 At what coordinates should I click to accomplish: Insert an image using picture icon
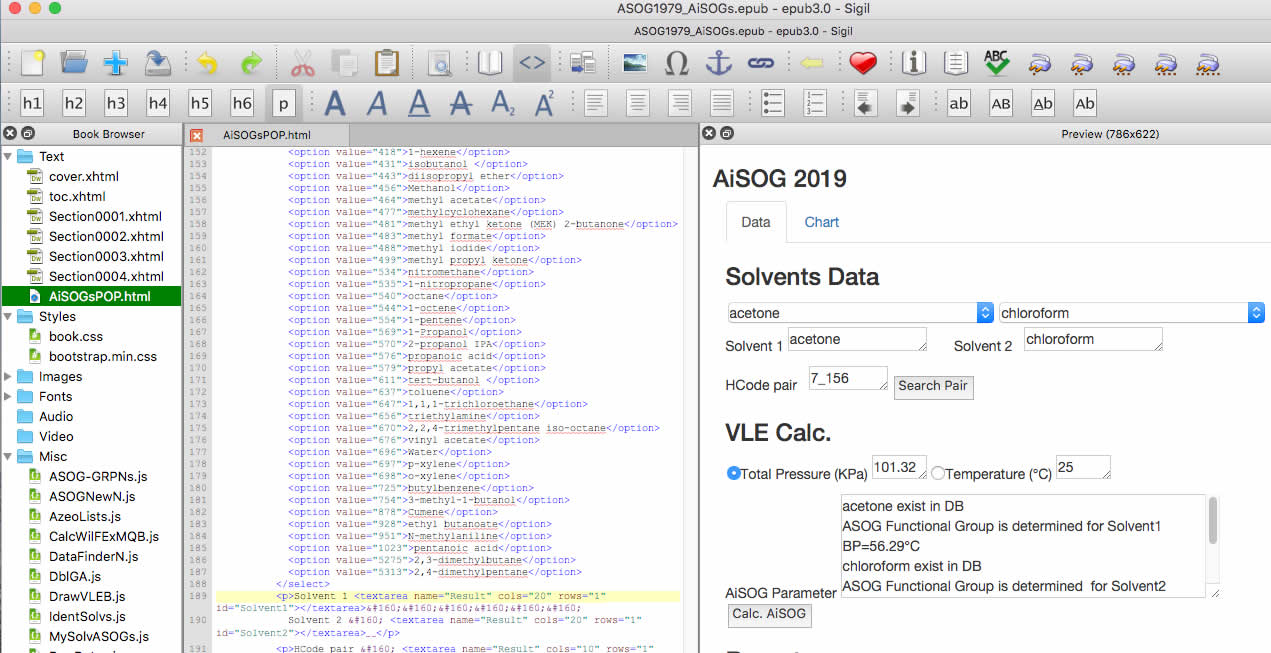pos(634,63)
